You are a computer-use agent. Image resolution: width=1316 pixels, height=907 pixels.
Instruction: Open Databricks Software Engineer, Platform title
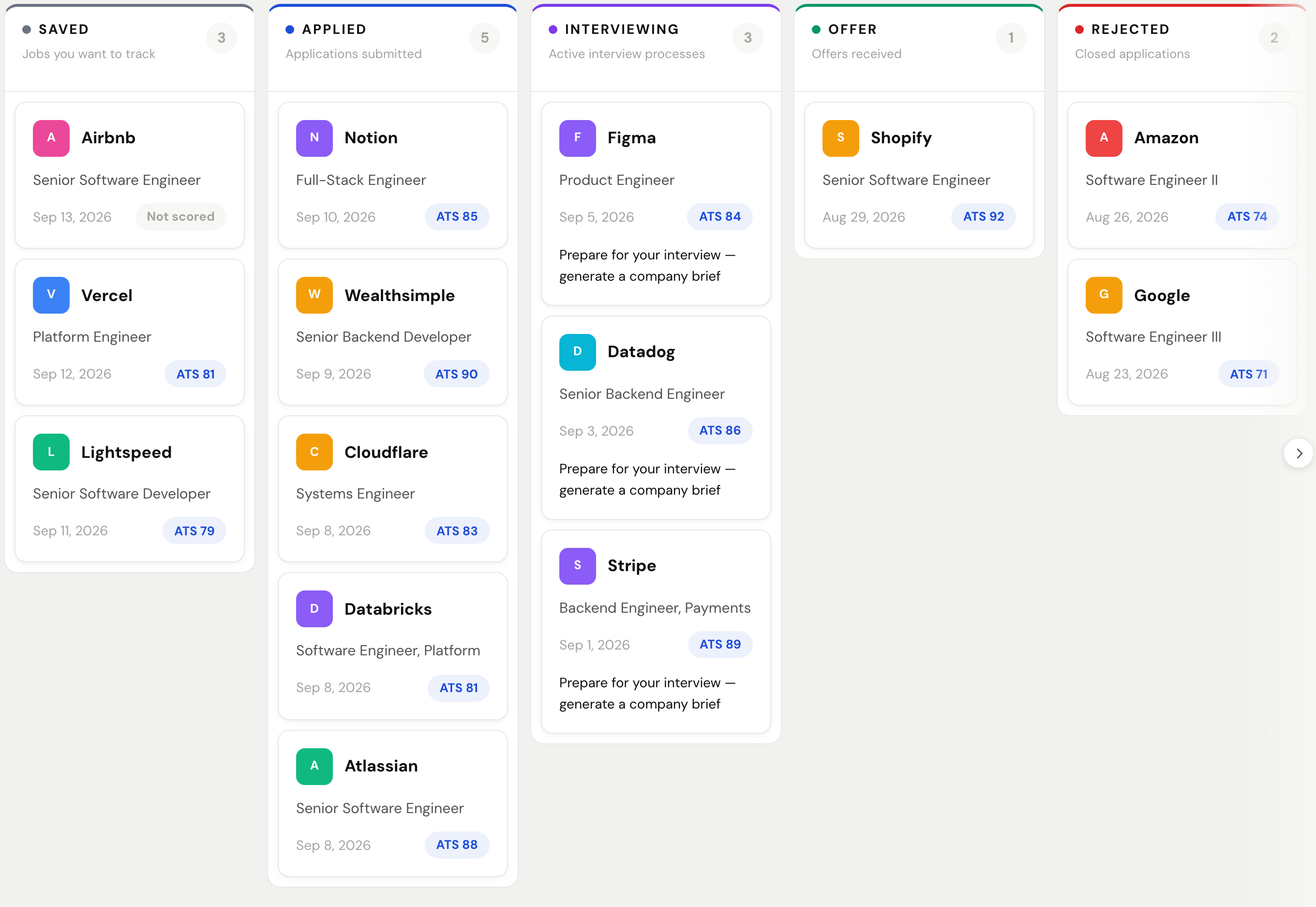(x=388, y=650)
